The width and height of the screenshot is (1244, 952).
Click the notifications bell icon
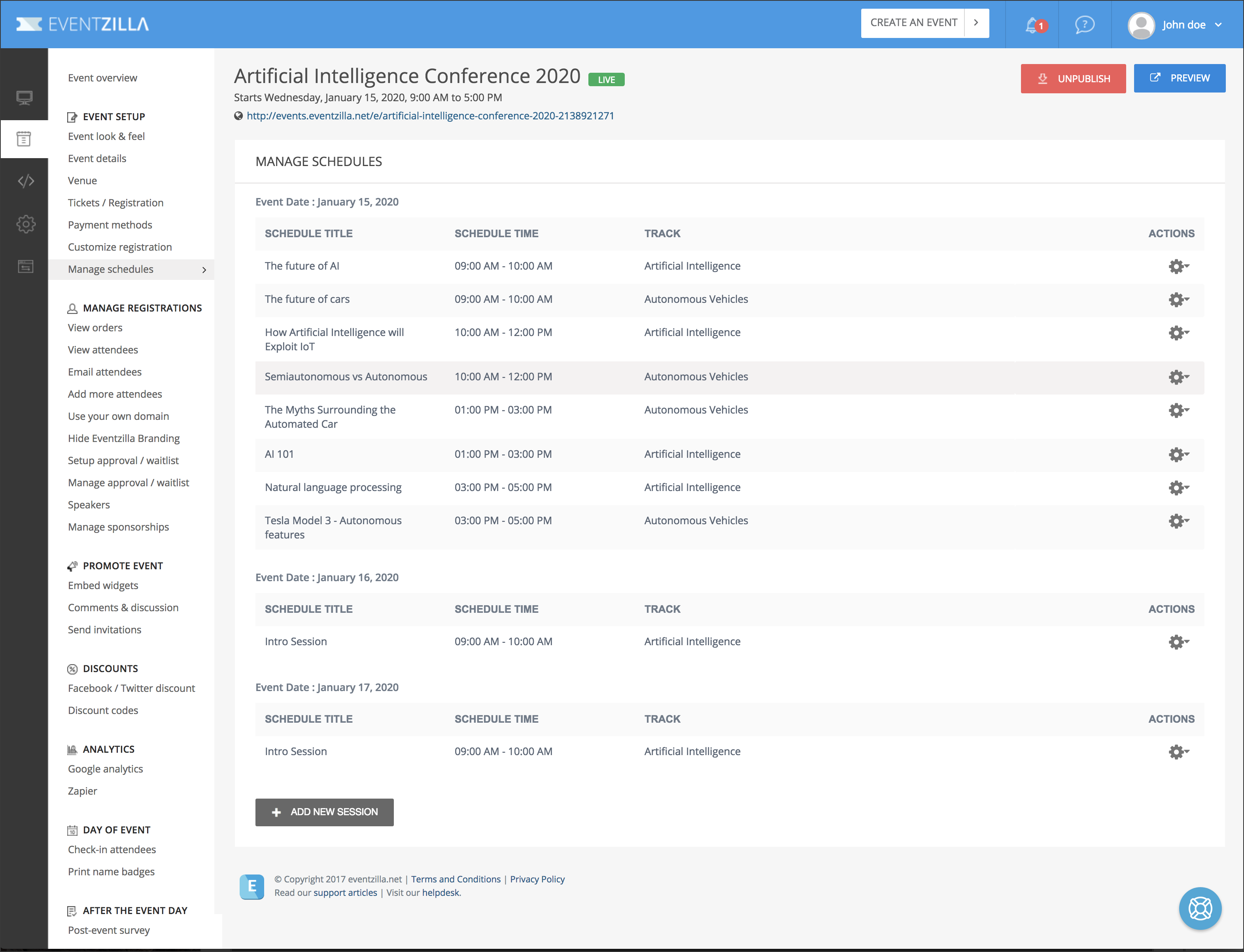coord(1032,25)
